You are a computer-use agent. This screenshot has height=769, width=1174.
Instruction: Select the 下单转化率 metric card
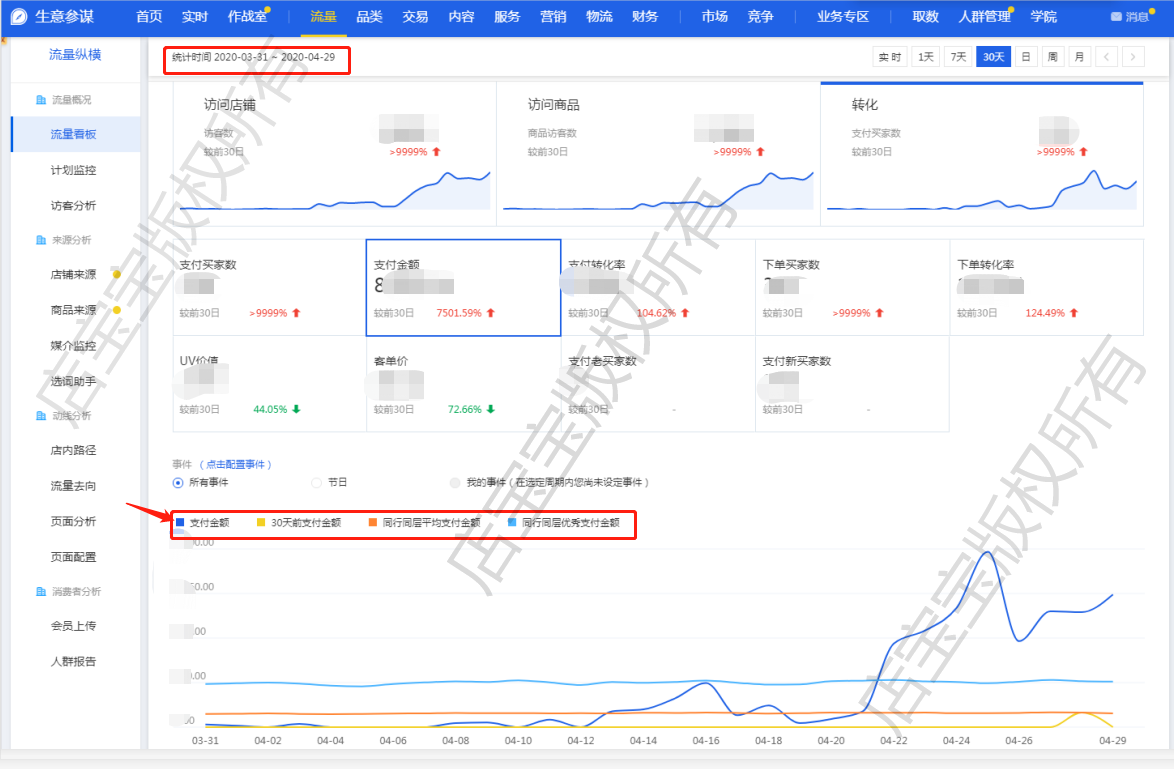[1046, 287]
